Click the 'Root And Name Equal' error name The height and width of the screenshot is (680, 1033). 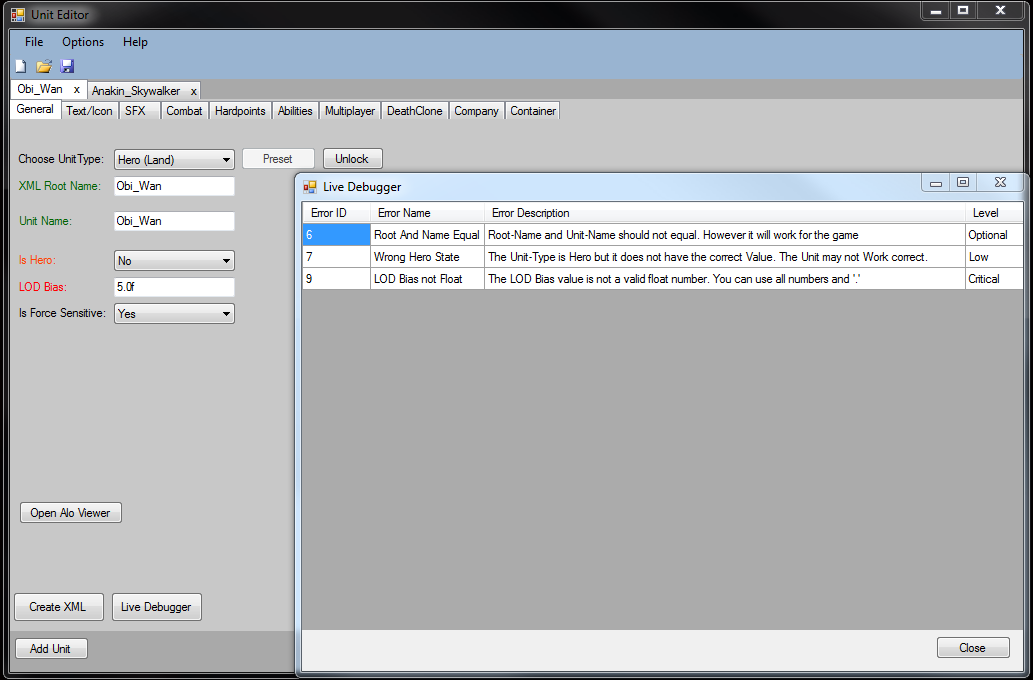(x=427, y=235)
